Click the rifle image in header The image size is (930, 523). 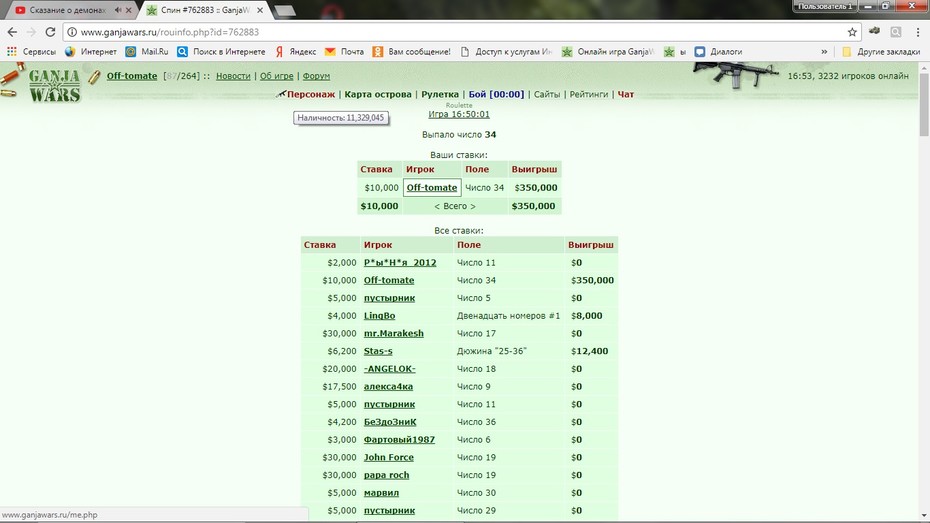pyautogui.click(x=735, y=75)
